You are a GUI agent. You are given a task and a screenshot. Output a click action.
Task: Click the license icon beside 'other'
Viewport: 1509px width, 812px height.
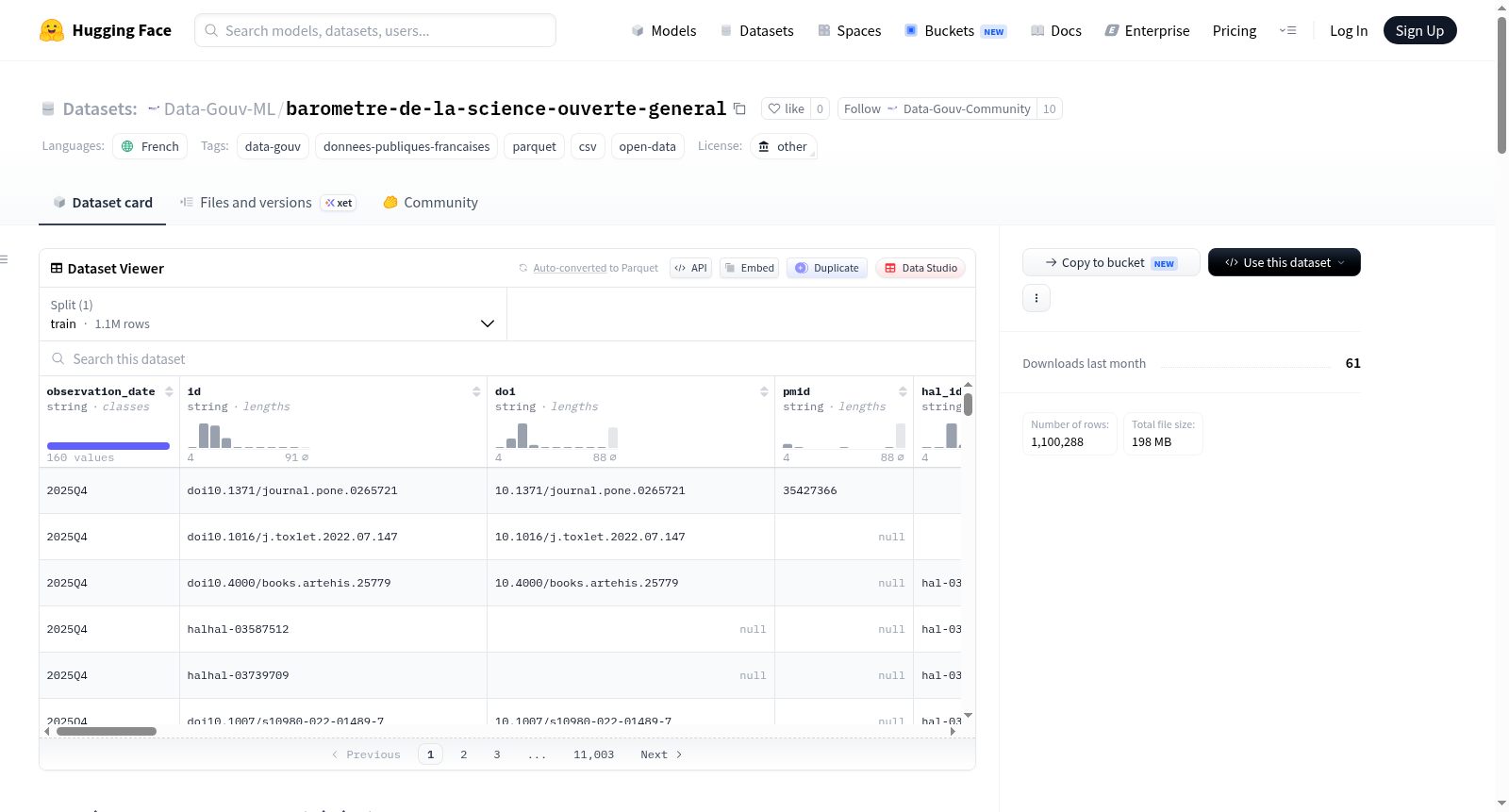click(764, 146)
